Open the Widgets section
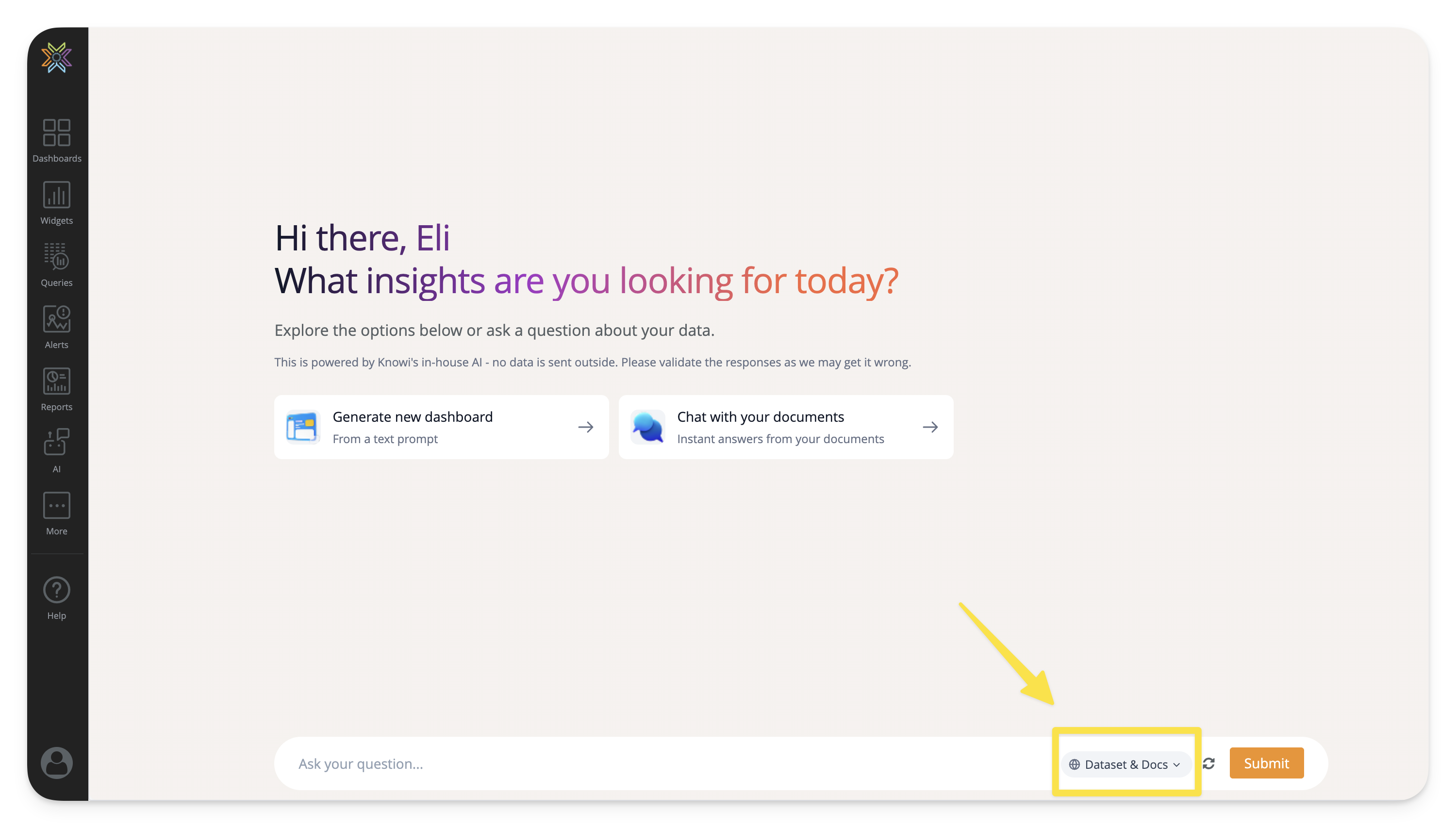The image size is (1456, 828). (56, 203)
